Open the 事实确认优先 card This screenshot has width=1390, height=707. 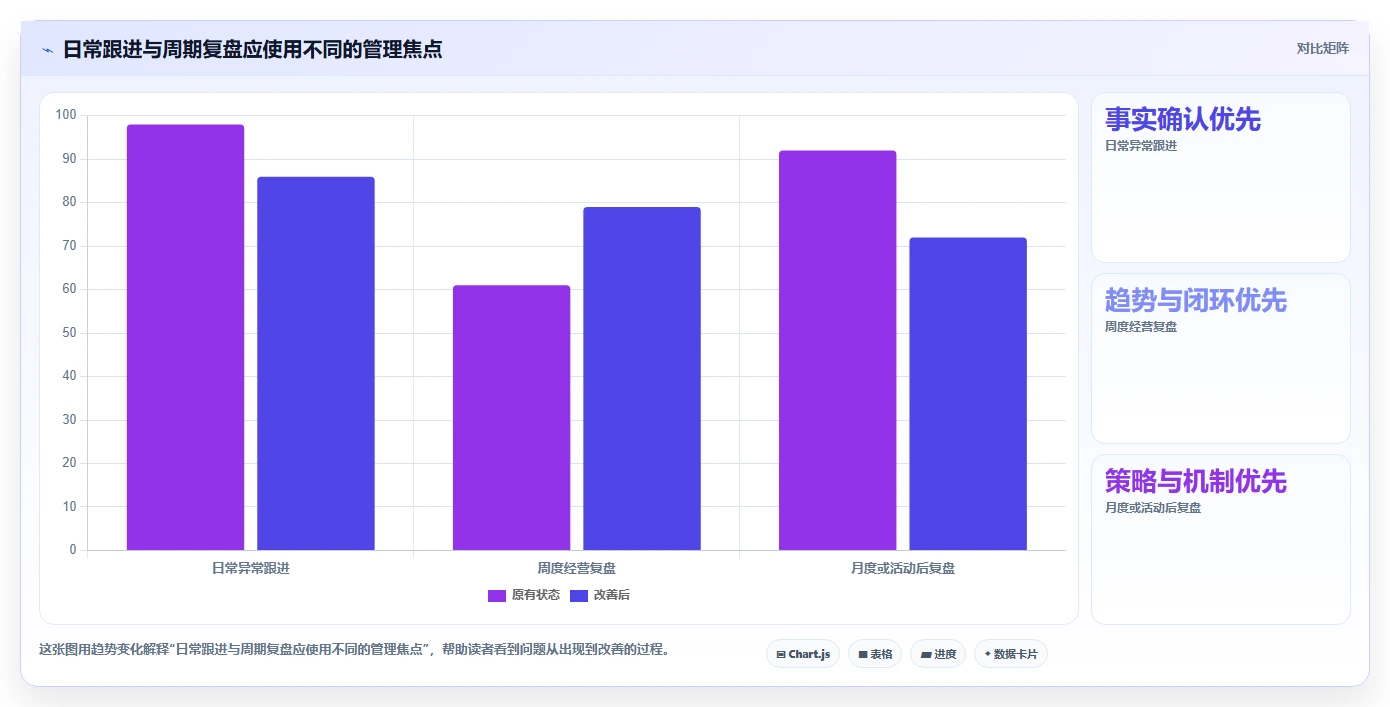pos(1220,178)
